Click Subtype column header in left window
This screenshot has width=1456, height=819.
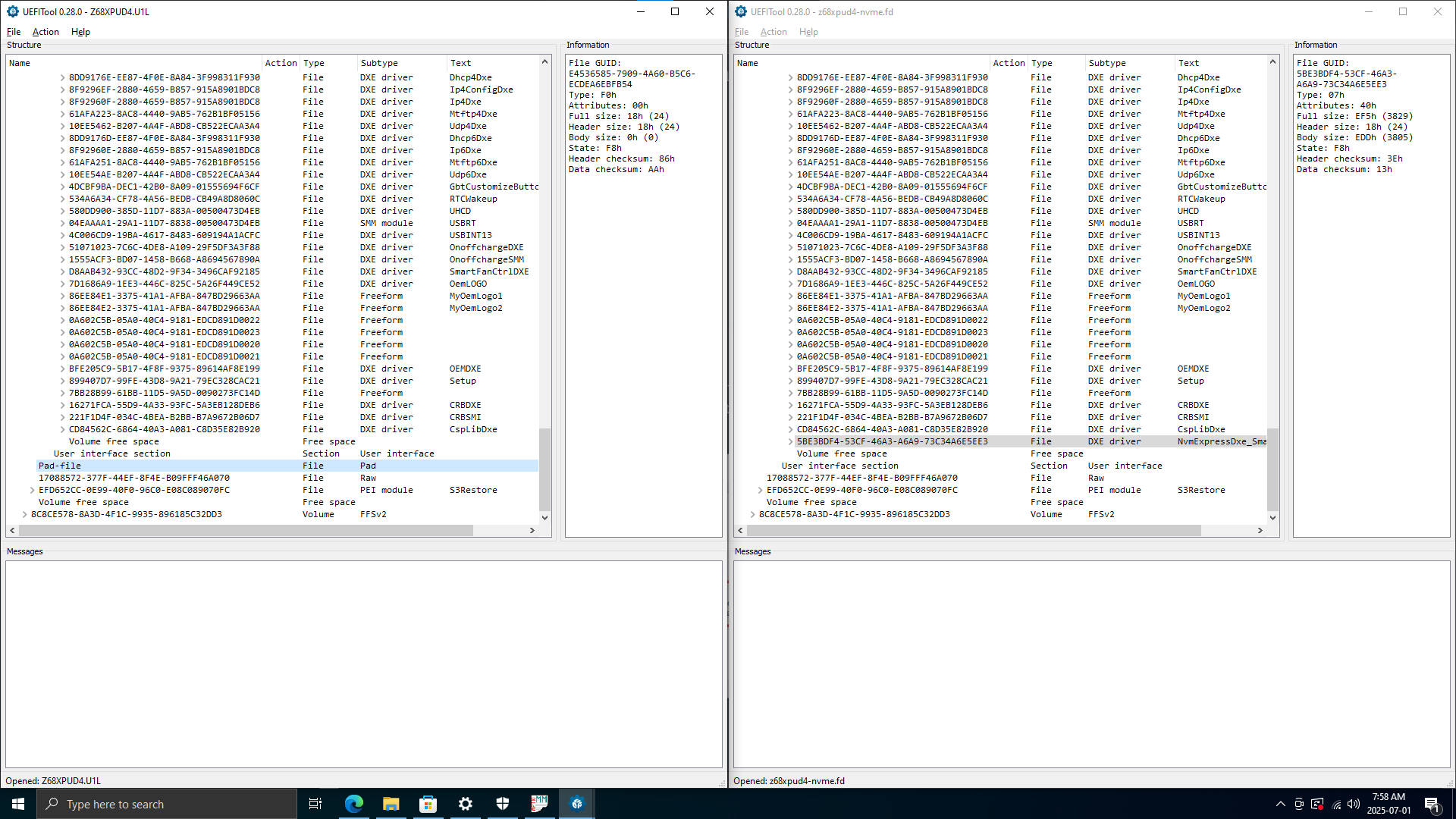click(403, 63)
